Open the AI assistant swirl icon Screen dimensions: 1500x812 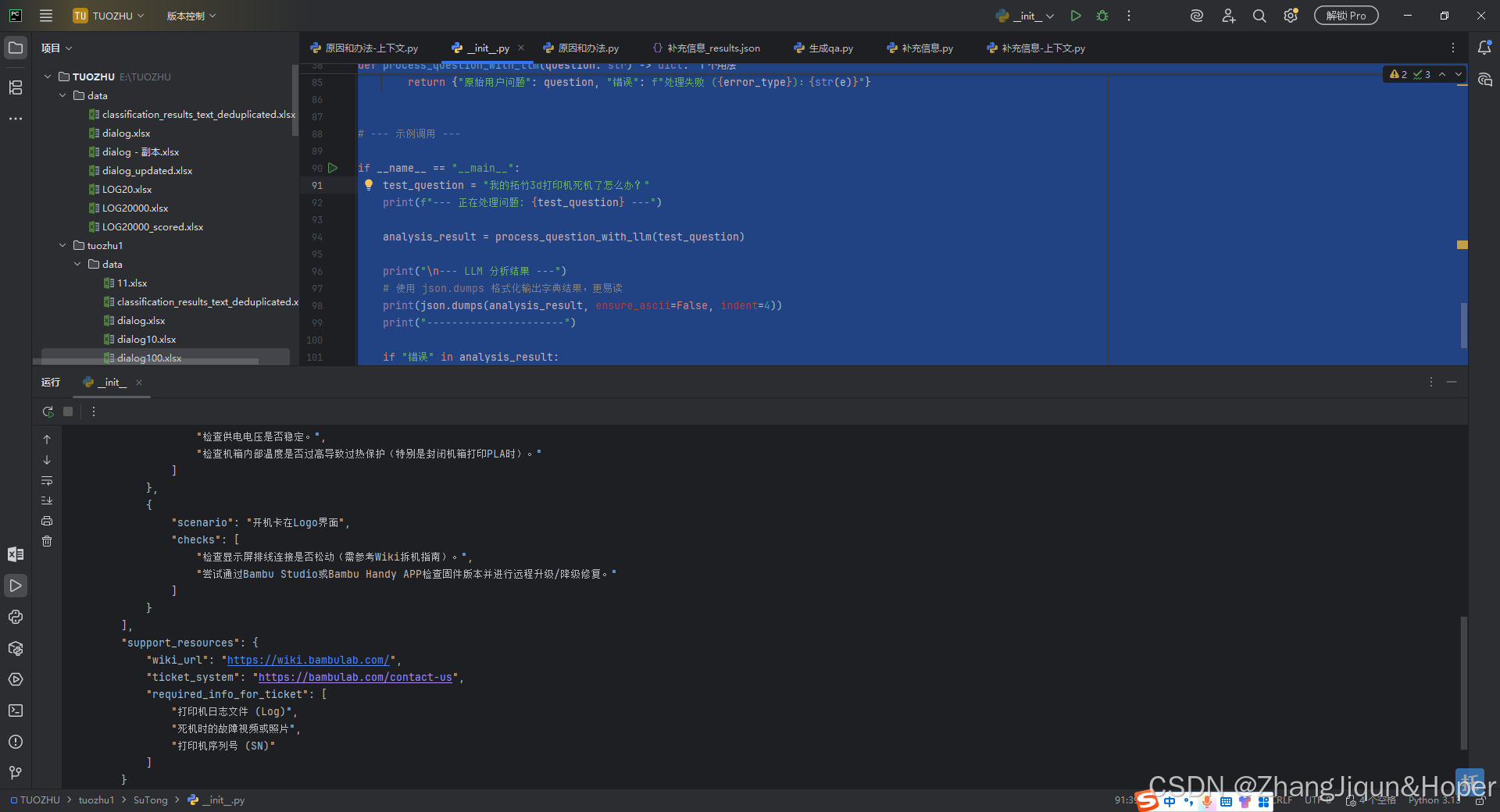click(x=1196, y=16)
